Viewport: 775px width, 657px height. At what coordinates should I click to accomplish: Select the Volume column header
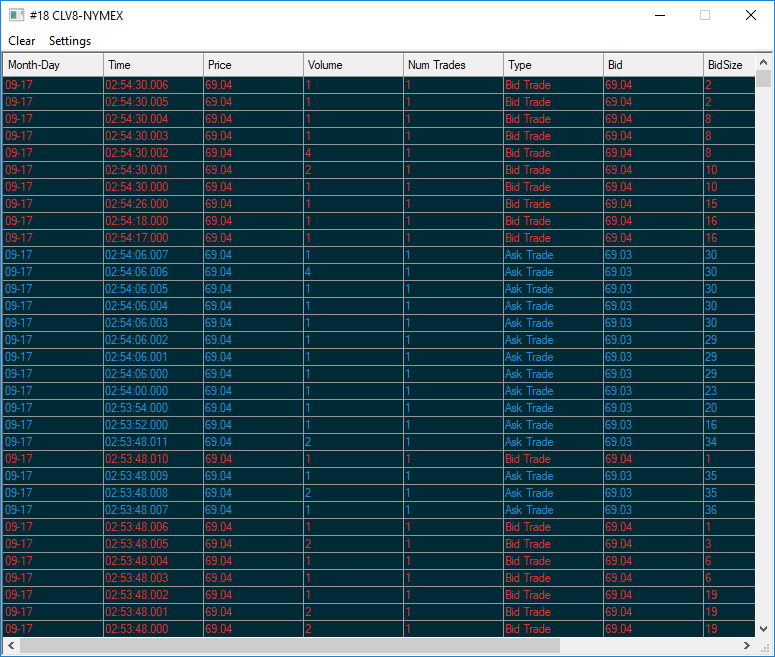pyautogui.click(x=353, y=65)
